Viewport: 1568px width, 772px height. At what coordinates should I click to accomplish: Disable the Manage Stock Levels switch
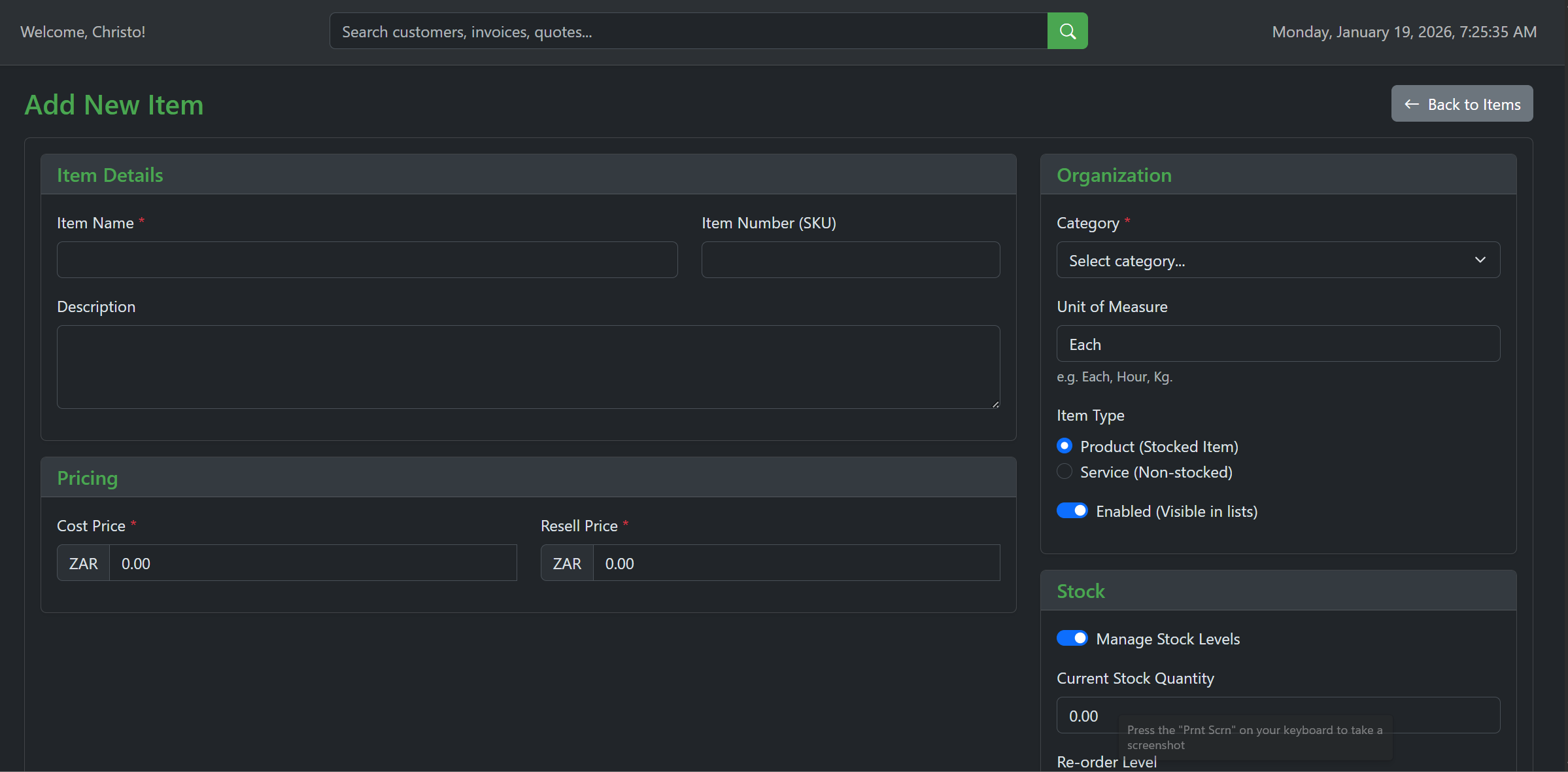click(x=1072, y=639)
